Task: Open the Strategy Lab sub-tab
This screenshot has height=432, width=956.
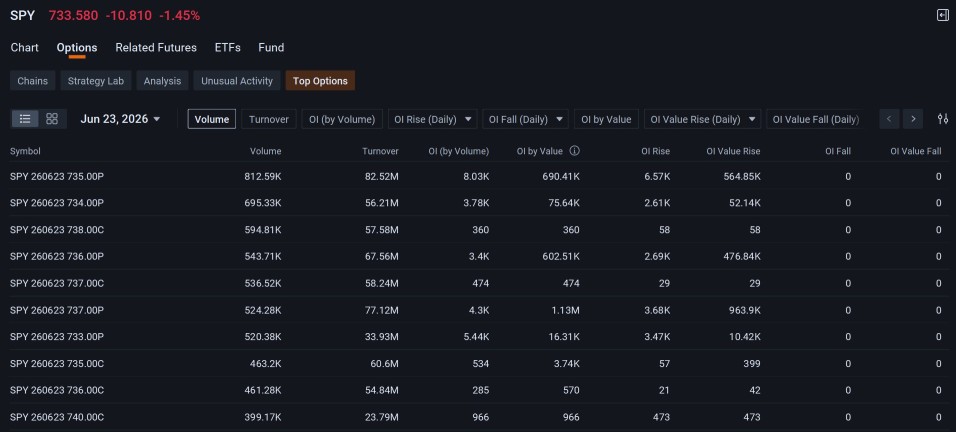Action: click(96, 81)
